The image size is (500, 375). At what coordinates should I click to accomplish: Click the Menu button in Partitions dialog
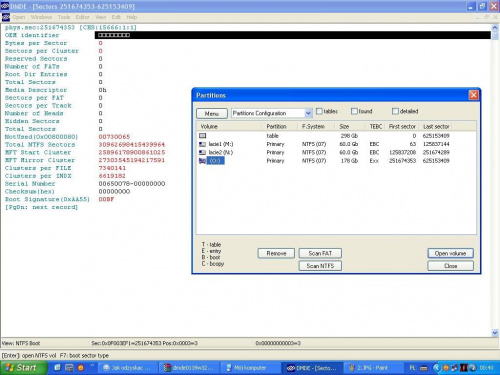(212, 114)
